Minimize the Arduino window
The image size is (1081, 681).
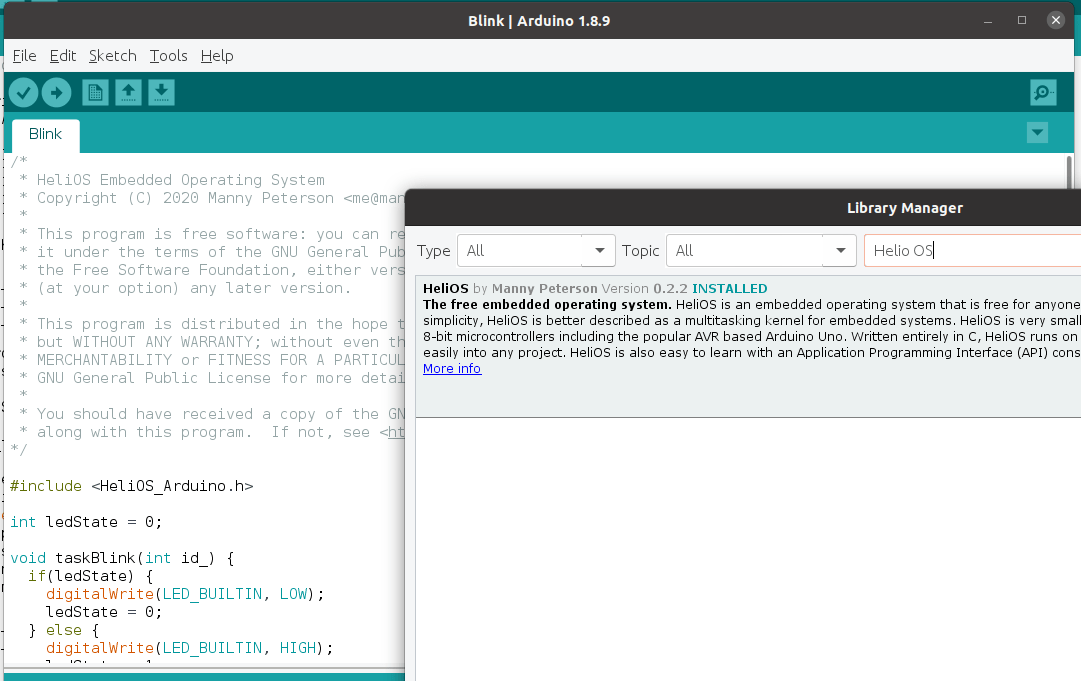click(x=988, y=20)
